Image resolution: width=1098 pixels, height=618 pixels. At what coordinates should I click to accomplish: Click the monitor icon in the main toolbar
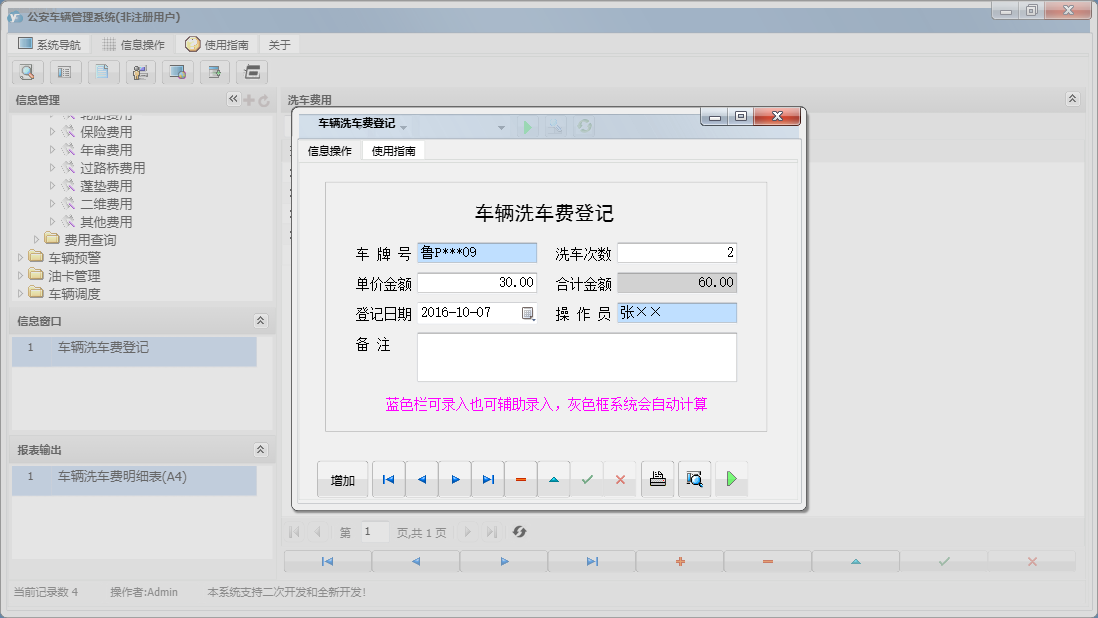tap(178, 72)
